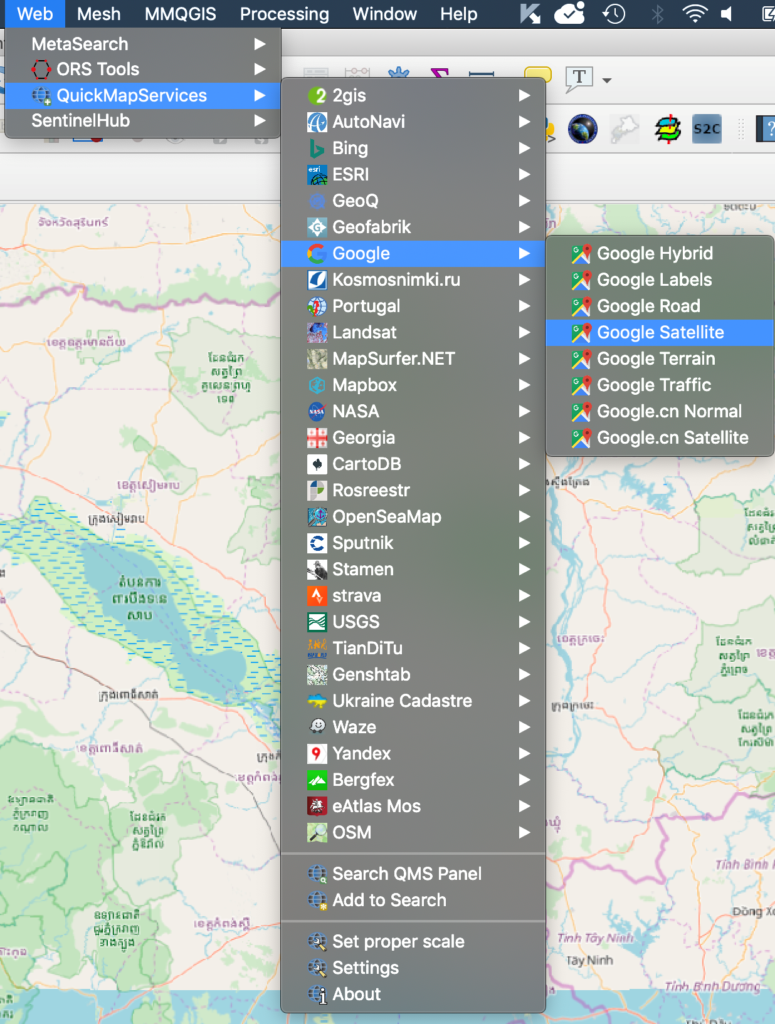Click the ESRI logo icon
Screen dimensions: 775x1024
317,174
